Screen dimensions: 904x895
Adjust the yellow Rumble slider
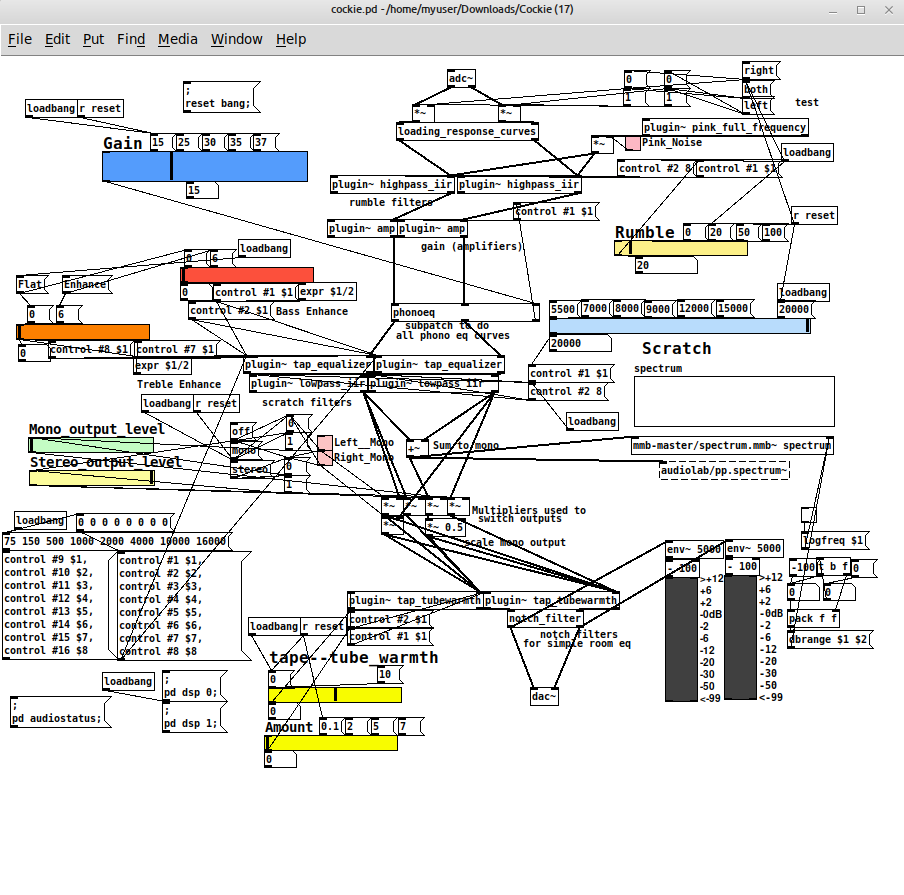681,248
